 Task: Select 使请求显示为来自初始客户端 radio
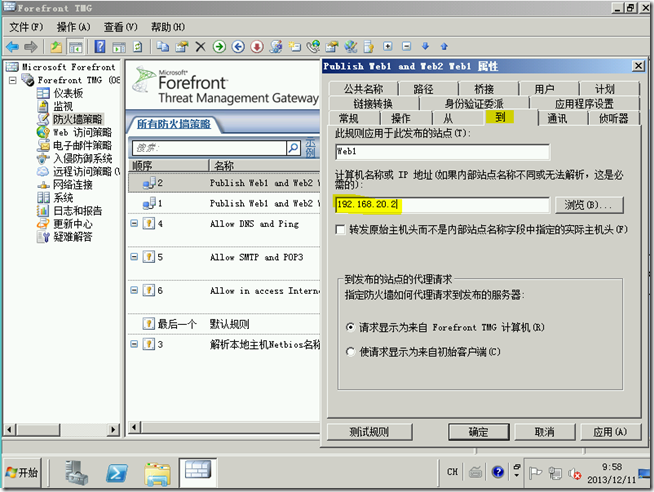coord(350,351)
